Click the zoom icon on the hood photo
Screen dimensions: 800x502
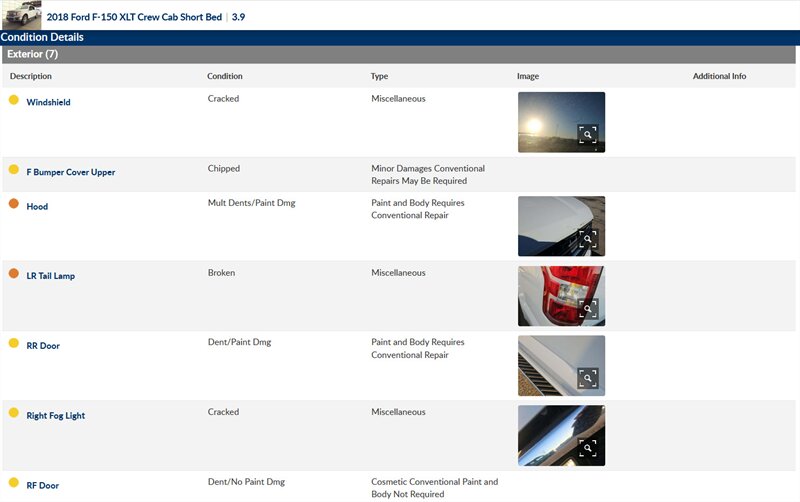pyautogui.click(x=588, y=239)
